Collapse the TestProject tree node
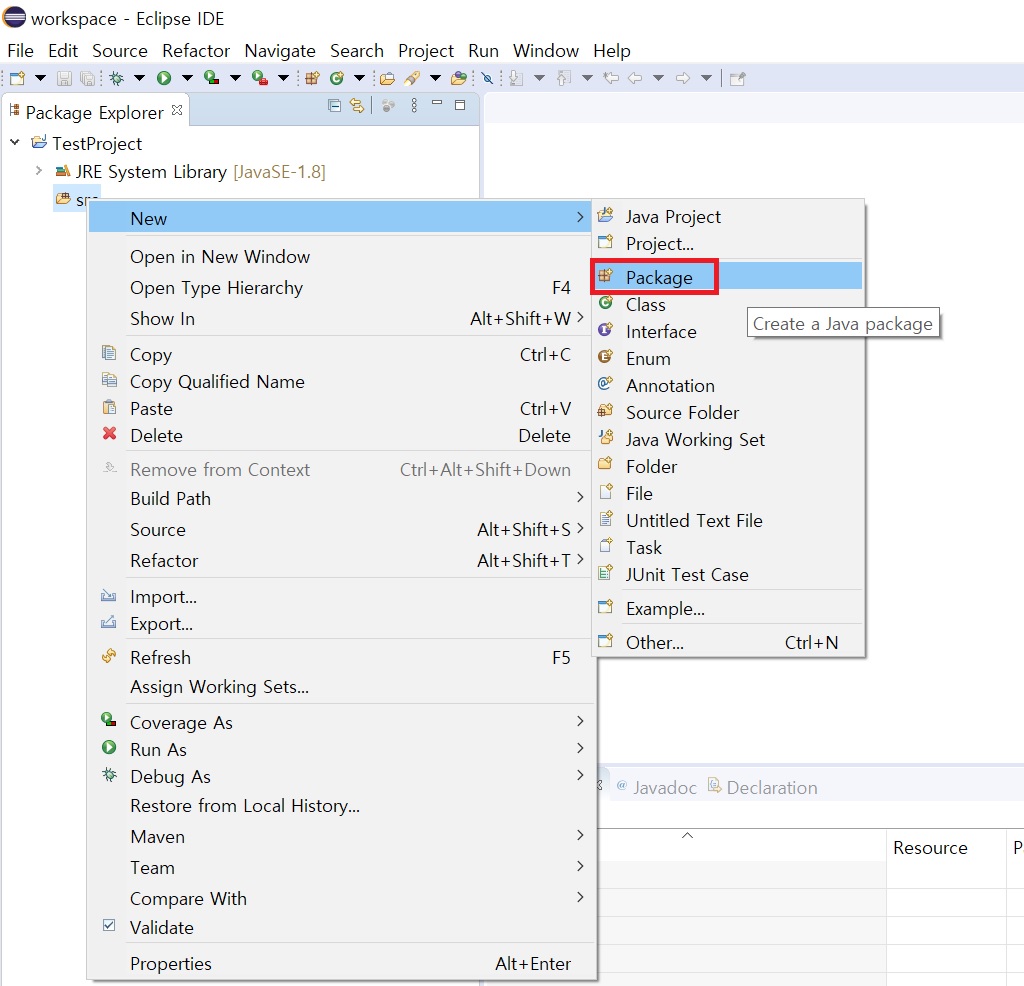 click(x=15, y=142)
